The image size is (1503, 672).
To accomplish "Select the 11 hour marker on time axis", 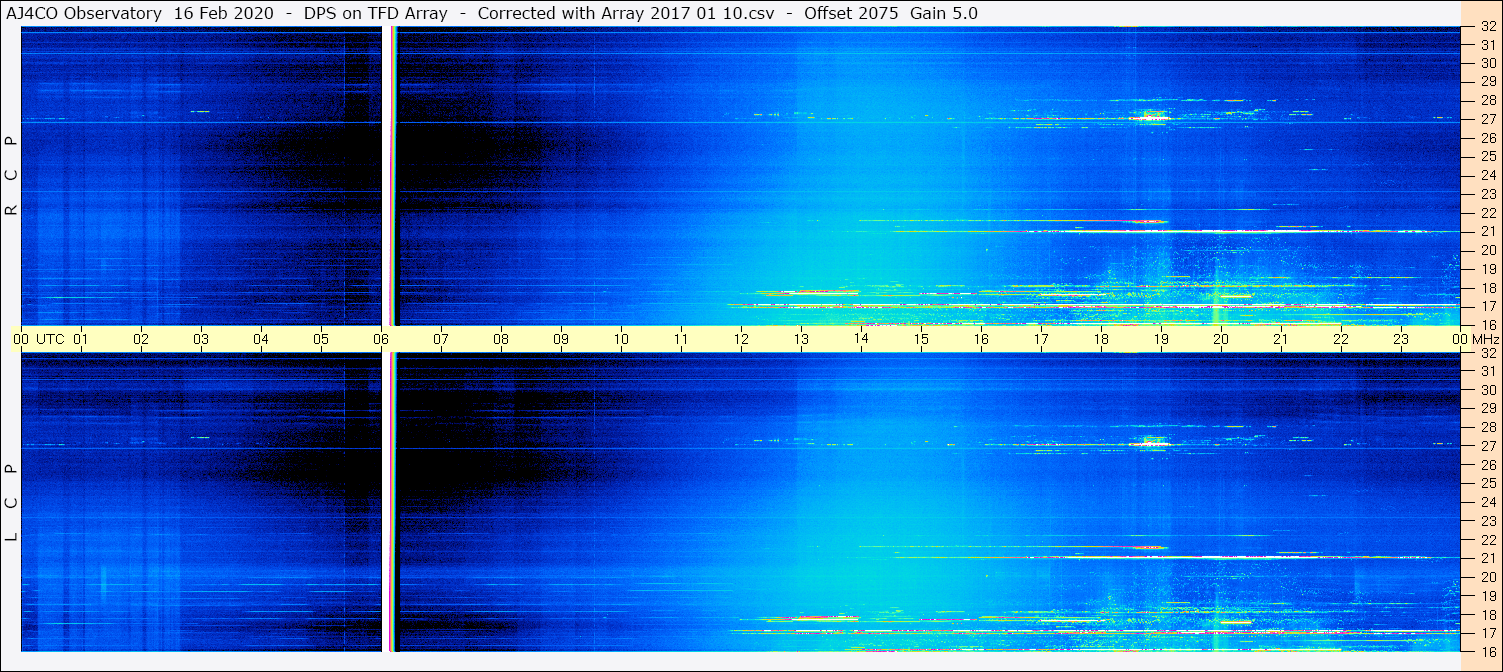I will pyautogui.click(x=681, y=339).
